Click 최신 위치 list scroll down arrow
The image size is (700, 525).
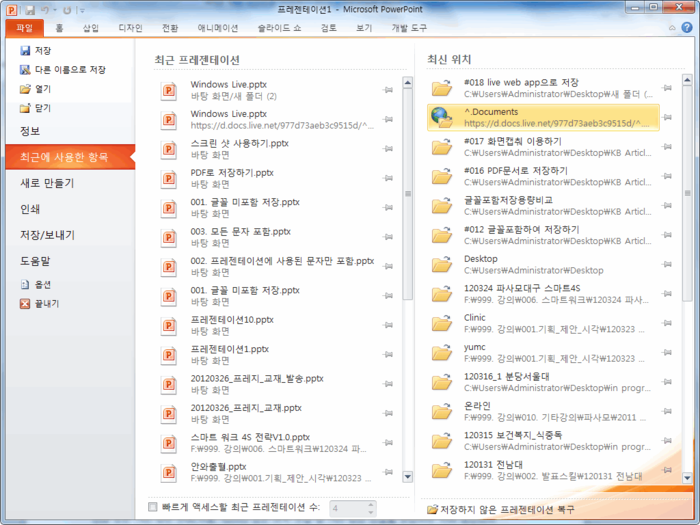pos(687,478)
